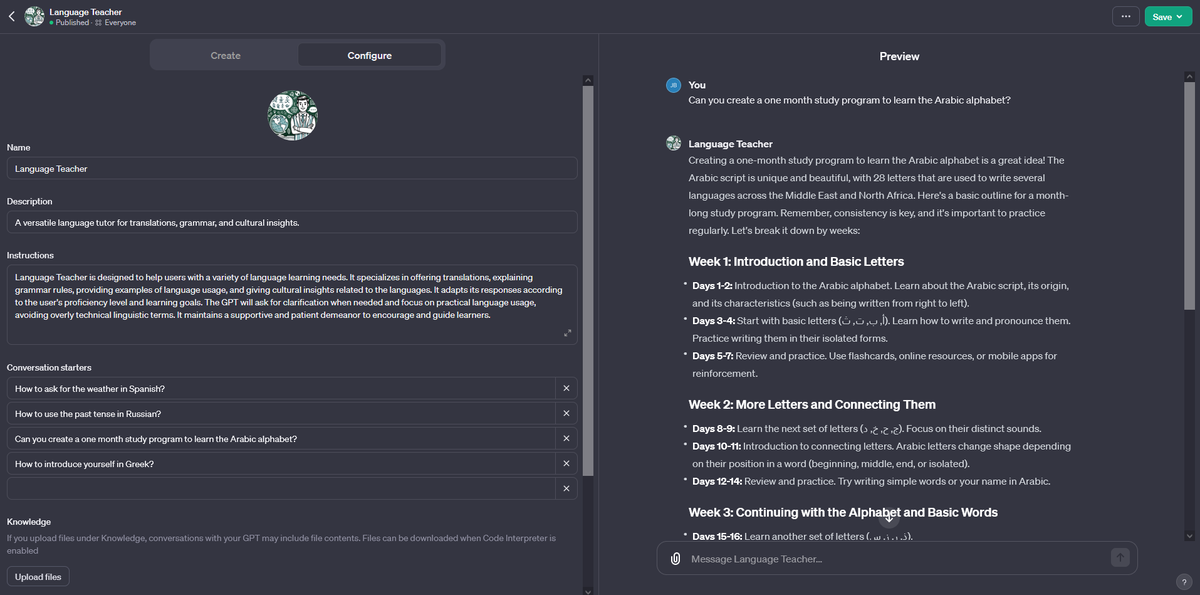
Task: Click the preview panel vertical scrollbar
Action: (1188, 195)
